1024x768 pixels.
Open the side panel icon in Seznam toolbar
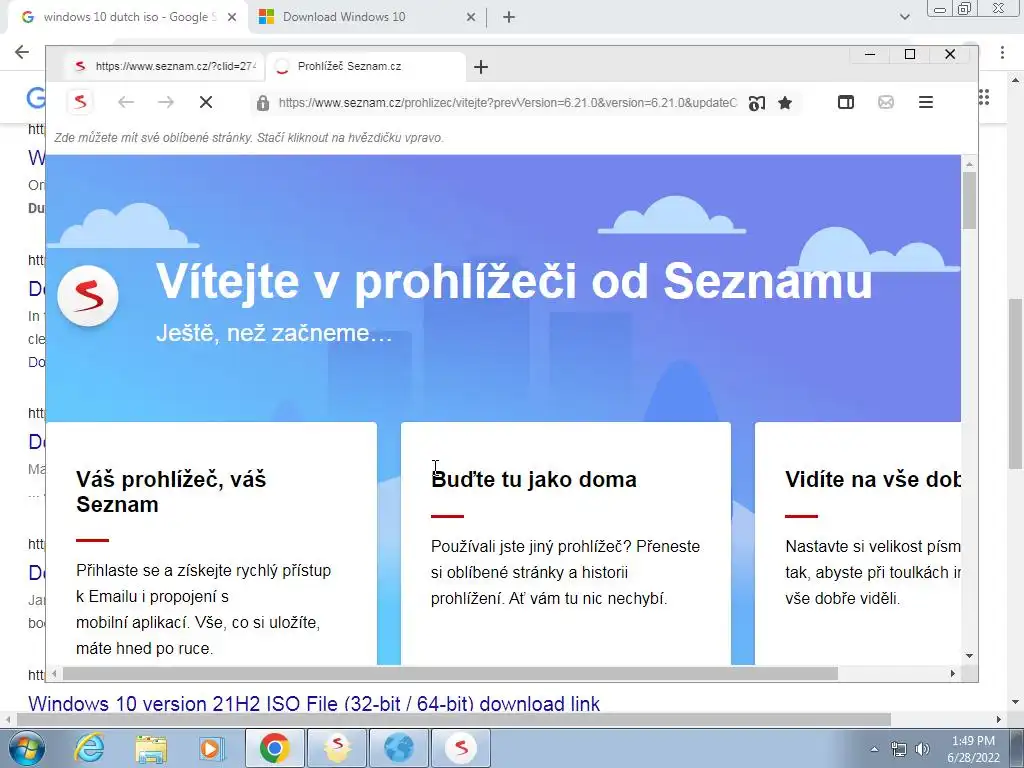click(x=846, y=102)
